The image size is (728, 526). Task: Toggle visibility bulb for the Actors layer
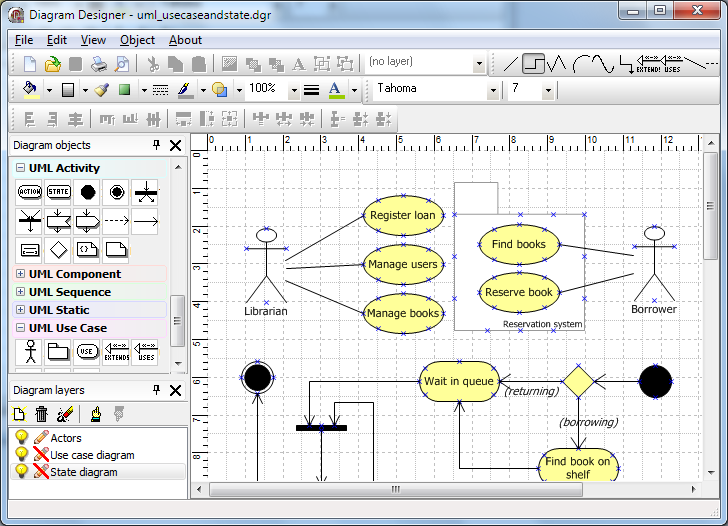[x=20, y=438]
